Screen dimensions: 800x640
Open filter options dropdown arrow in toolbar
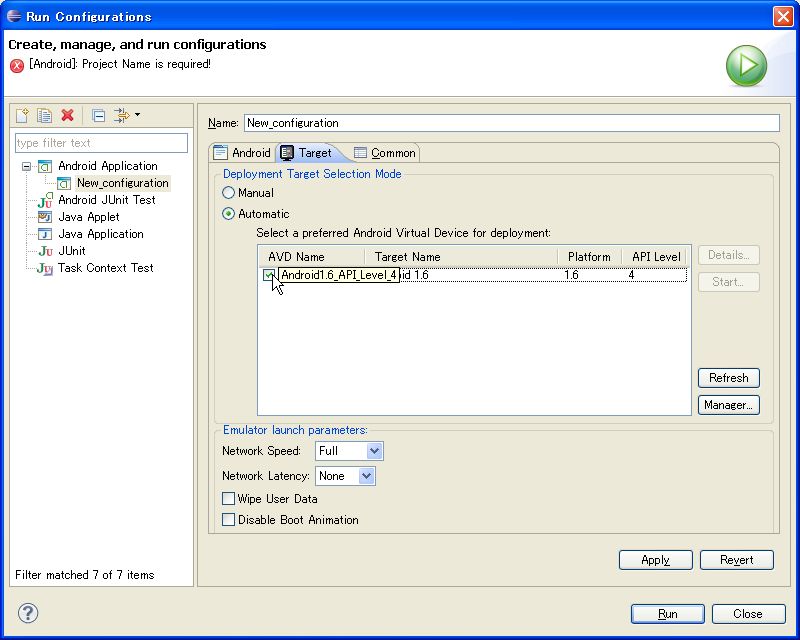pyautogui.click(x=137, y=115)
